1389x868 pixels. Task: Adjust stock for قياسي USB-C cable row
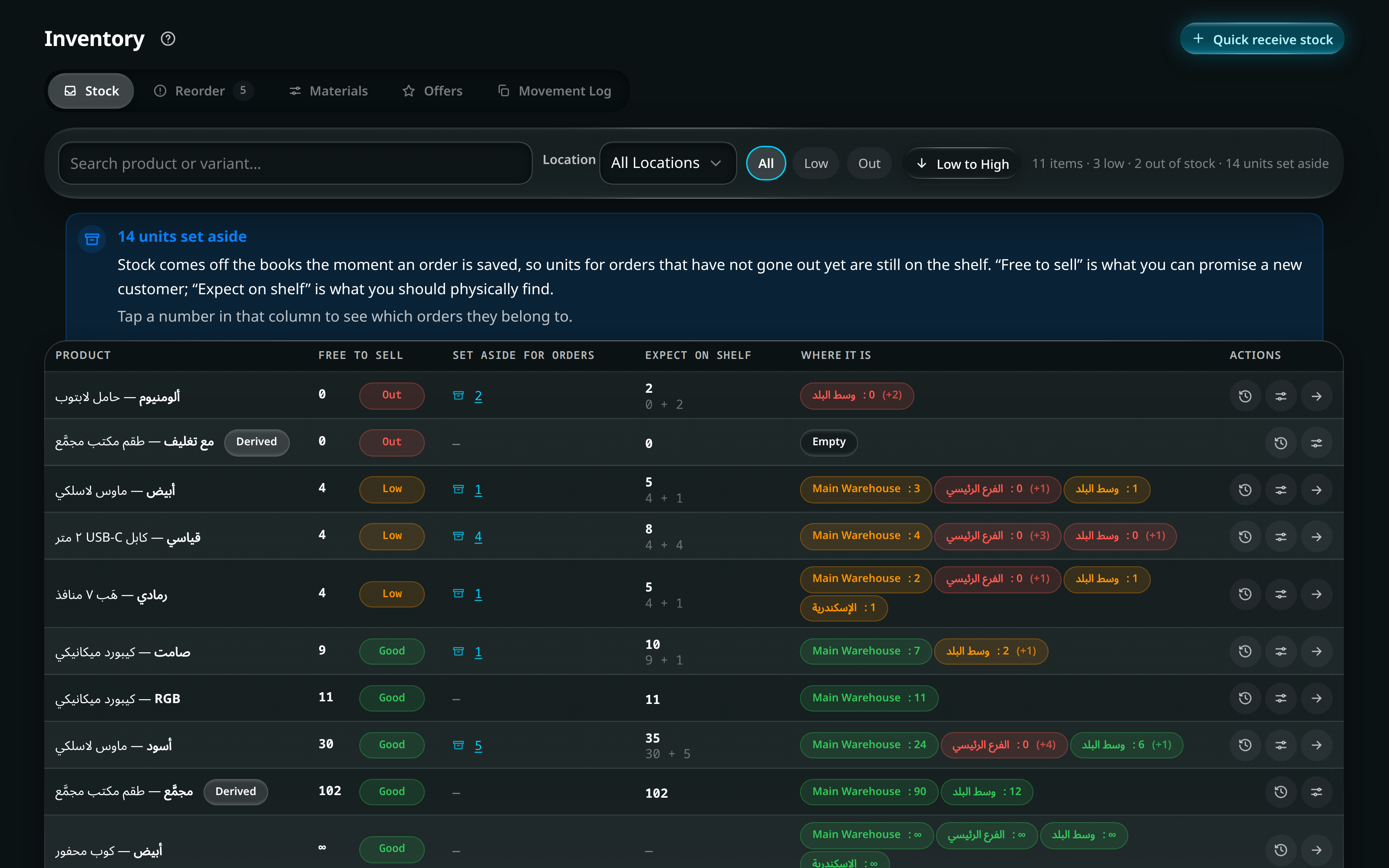pos(1280,537)
